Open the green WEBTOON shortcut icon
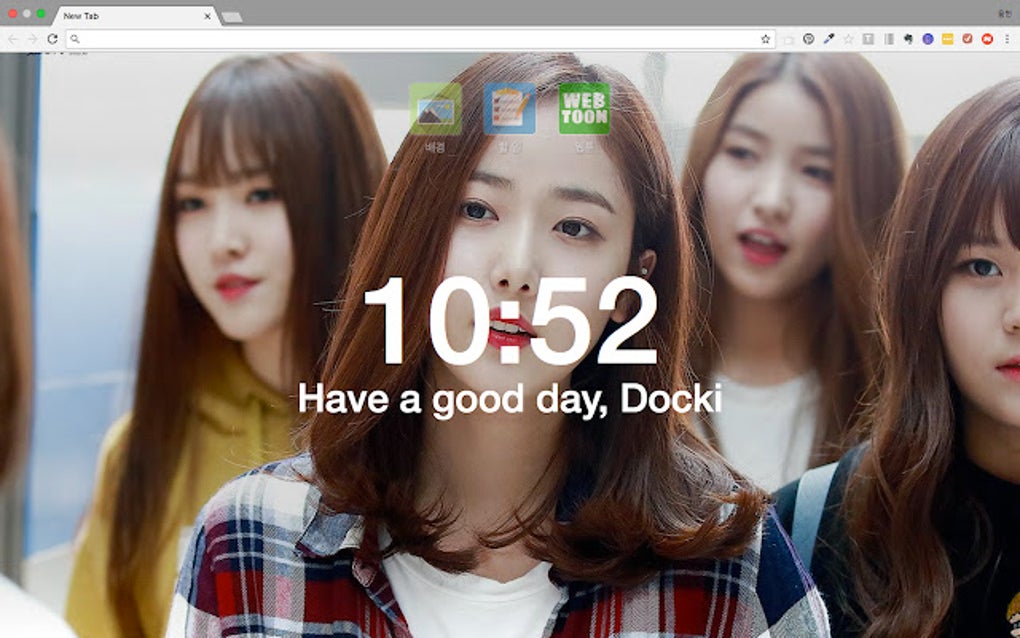The height and width of the screenshot is (638, 1020). point(586,107)
